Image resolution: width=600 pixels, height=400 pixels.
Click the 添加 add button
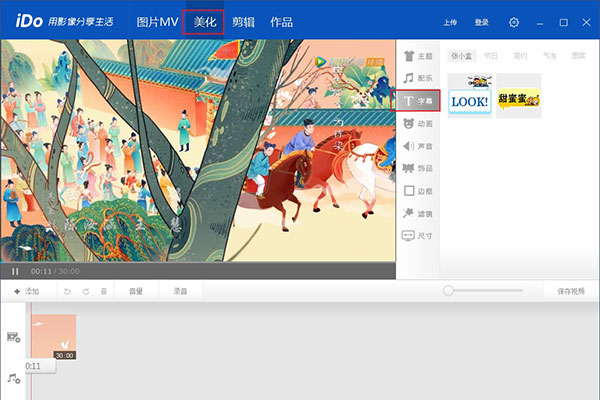pos(27,292)
